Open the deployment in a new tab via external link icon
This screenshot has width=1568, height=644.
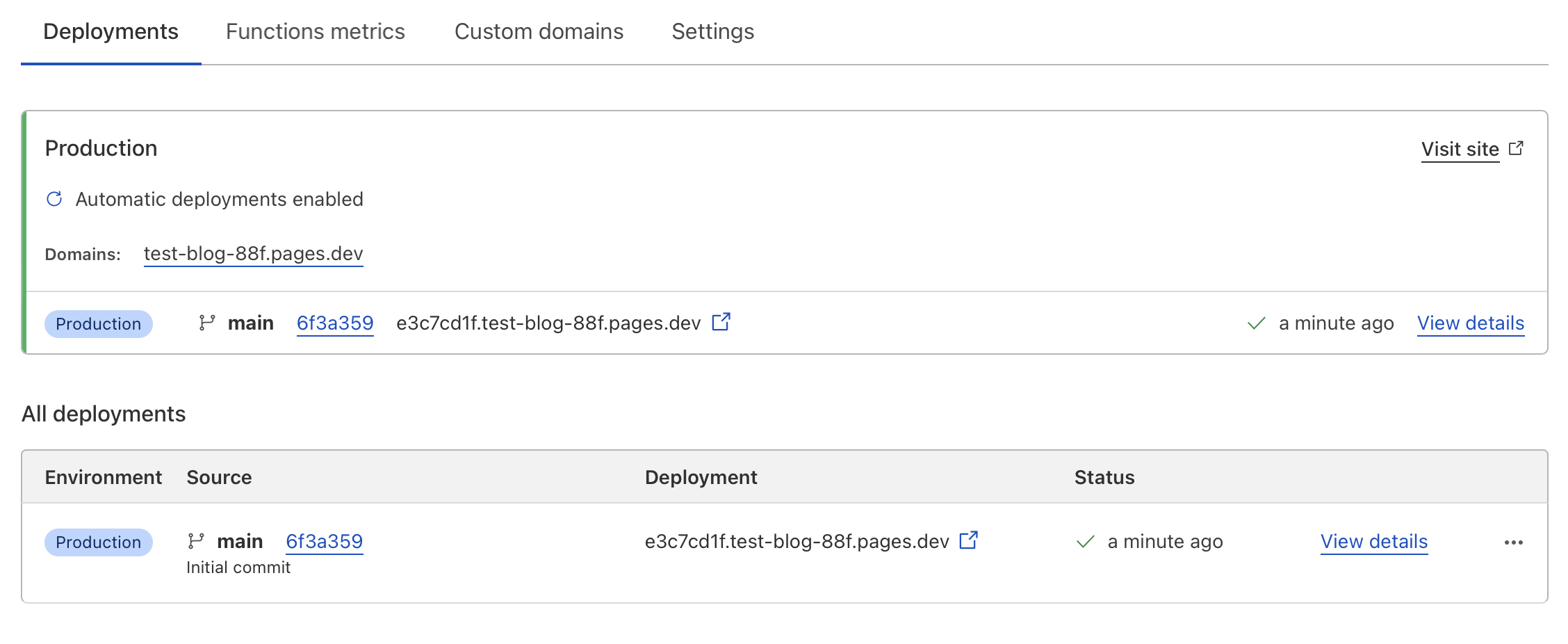point(969,540)
